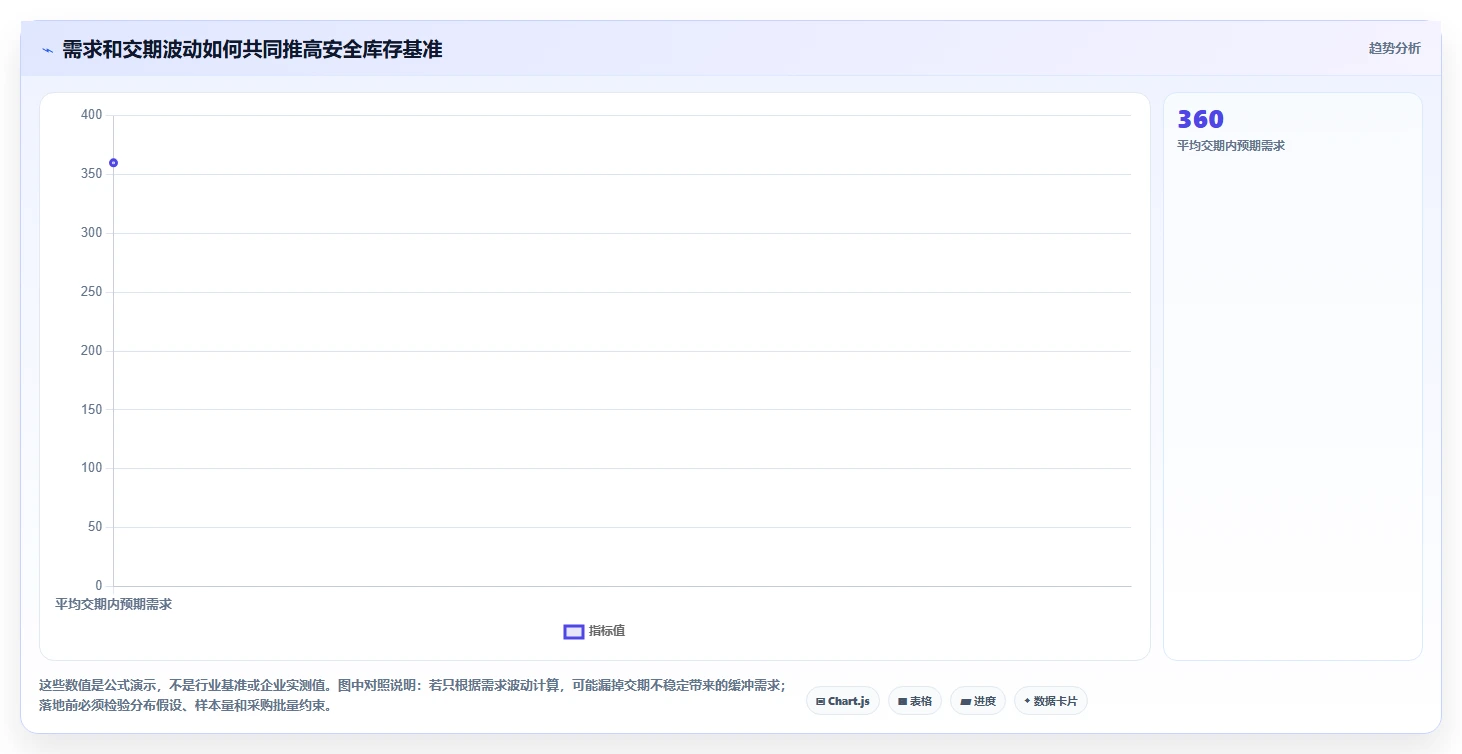This screenshot has width=1462, height=754.
Task: Click the y-axis tick 350
Action: click(92, 174)
